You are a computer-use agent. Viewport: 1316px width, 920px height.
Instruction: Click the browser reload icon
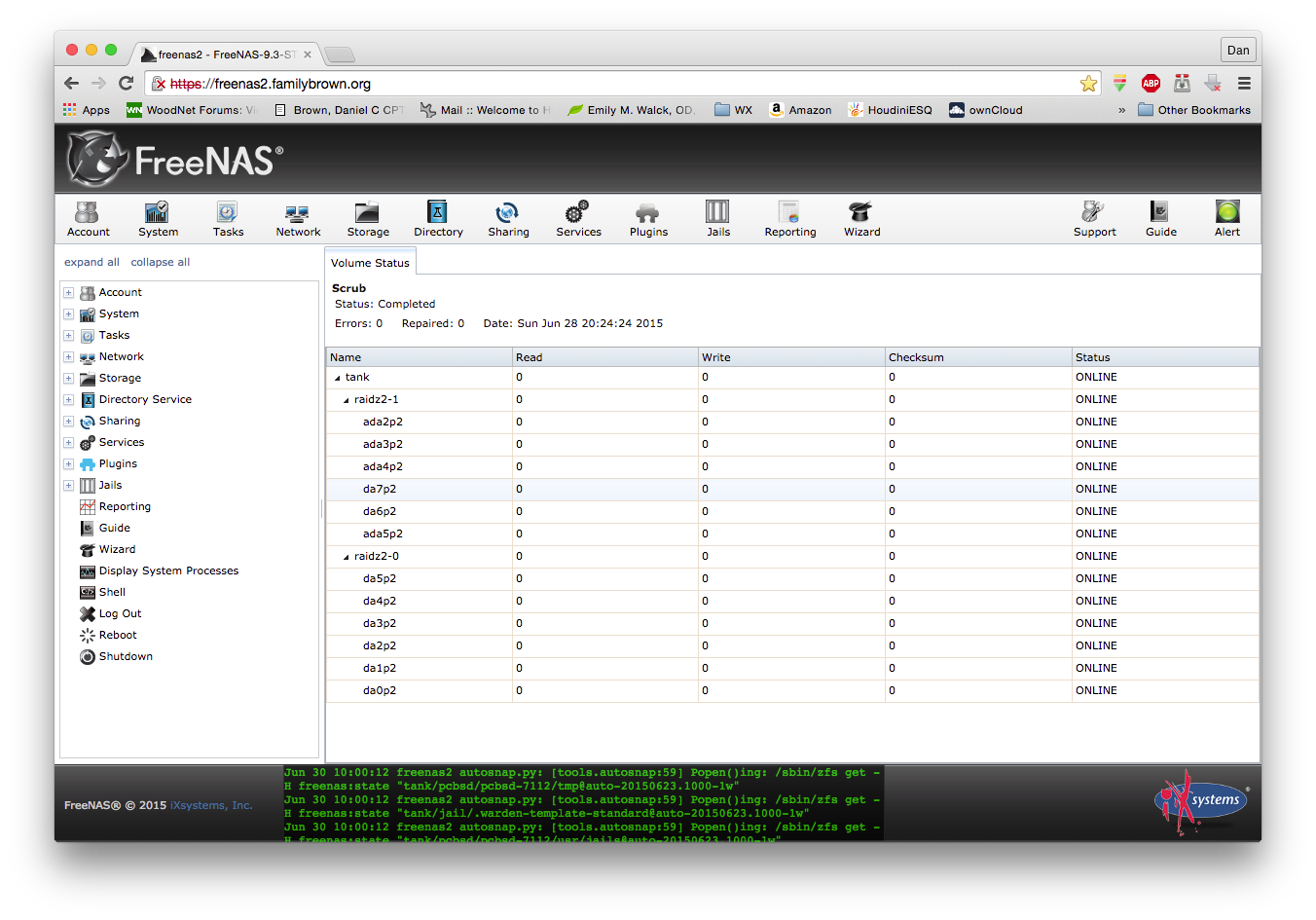pos(126,83)
